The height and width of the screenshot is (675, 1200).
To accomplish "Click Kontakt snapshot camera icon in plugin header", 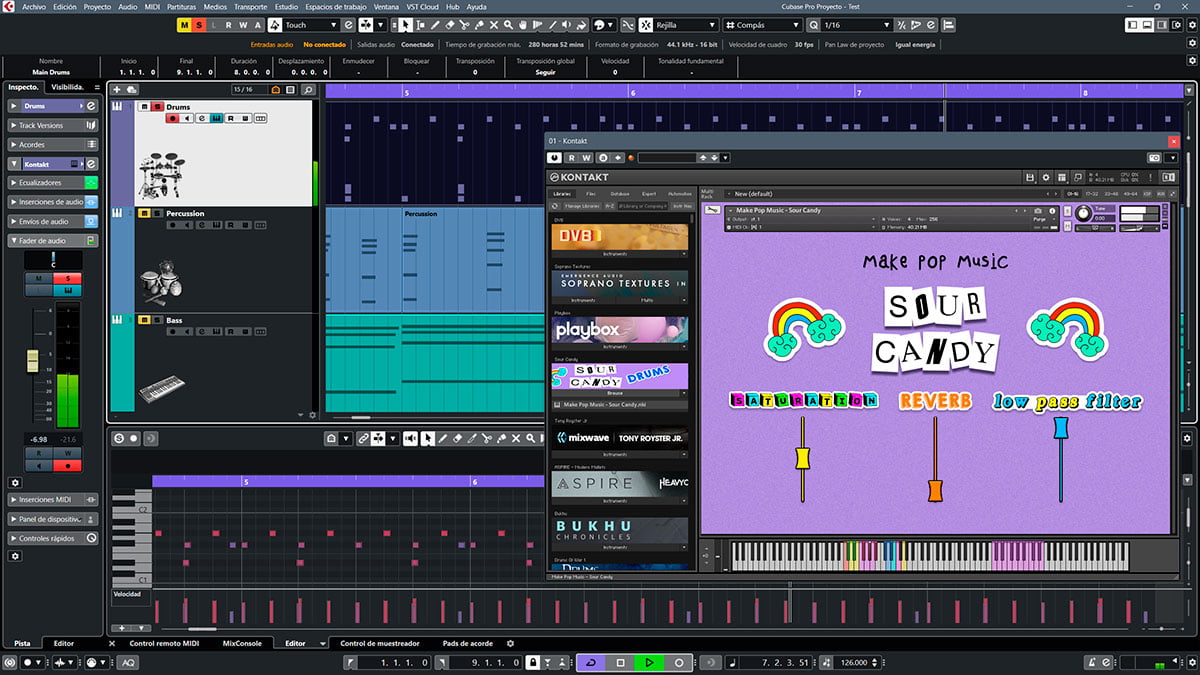I will [x=1155, y=158].
